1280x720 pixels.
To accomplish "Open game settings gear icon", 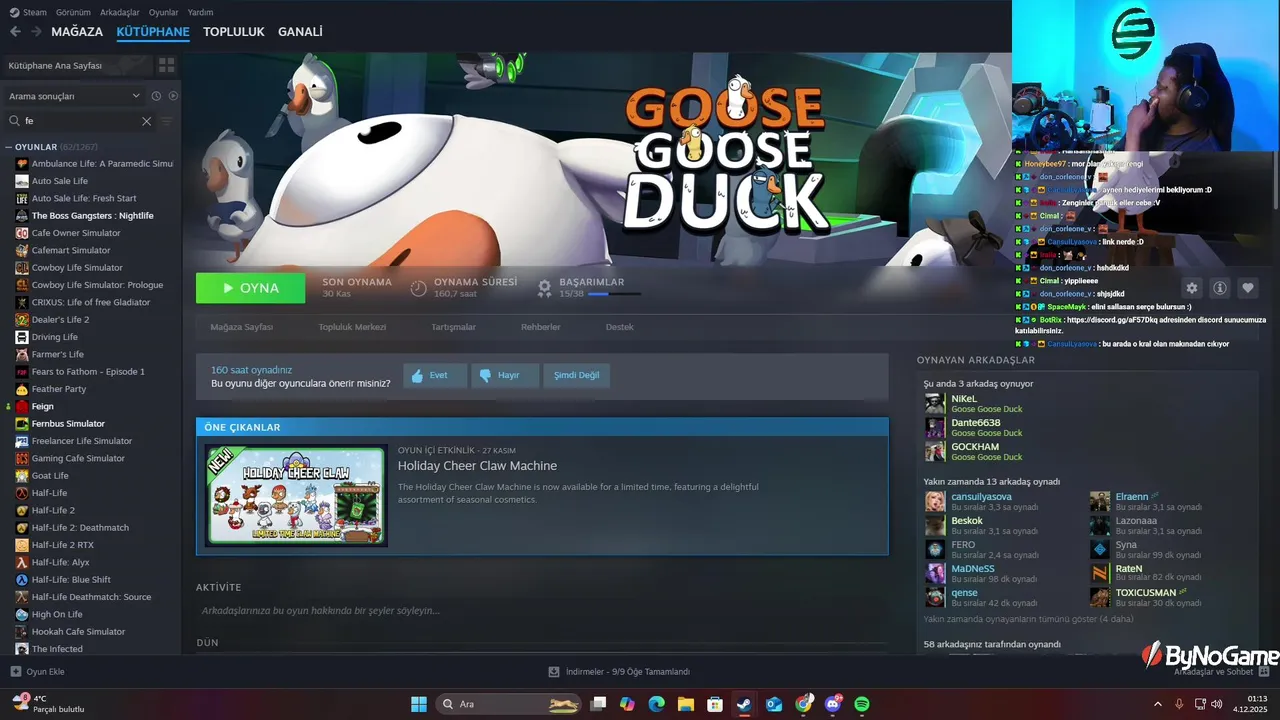I will pyautogui.click(x=1191, y=288).
